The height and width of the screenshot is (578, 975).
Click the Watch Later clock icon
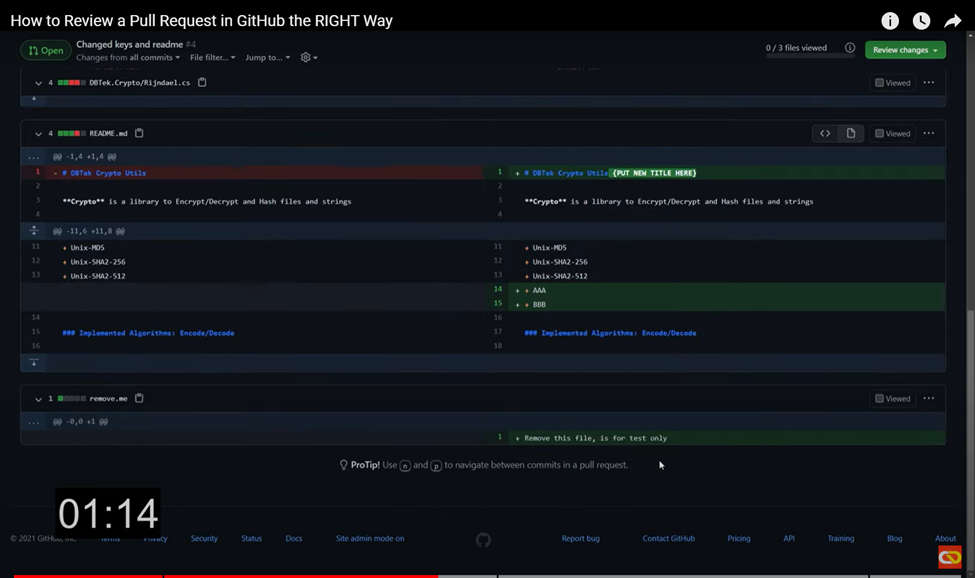[x=922, y=21]
